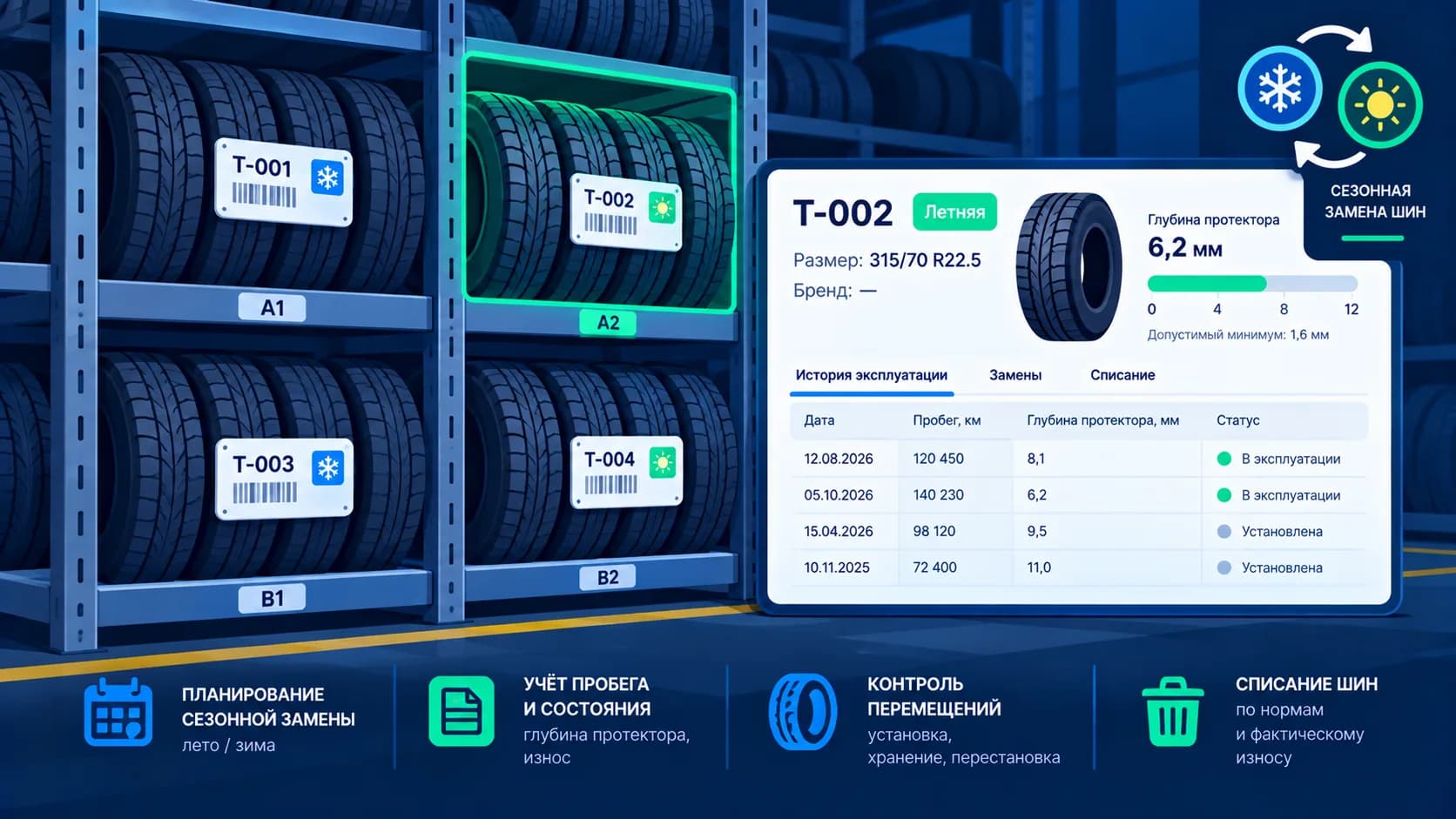Click Допустимый минимум: 1,6 мм text
The image size is (1456, 819).
1237,335
